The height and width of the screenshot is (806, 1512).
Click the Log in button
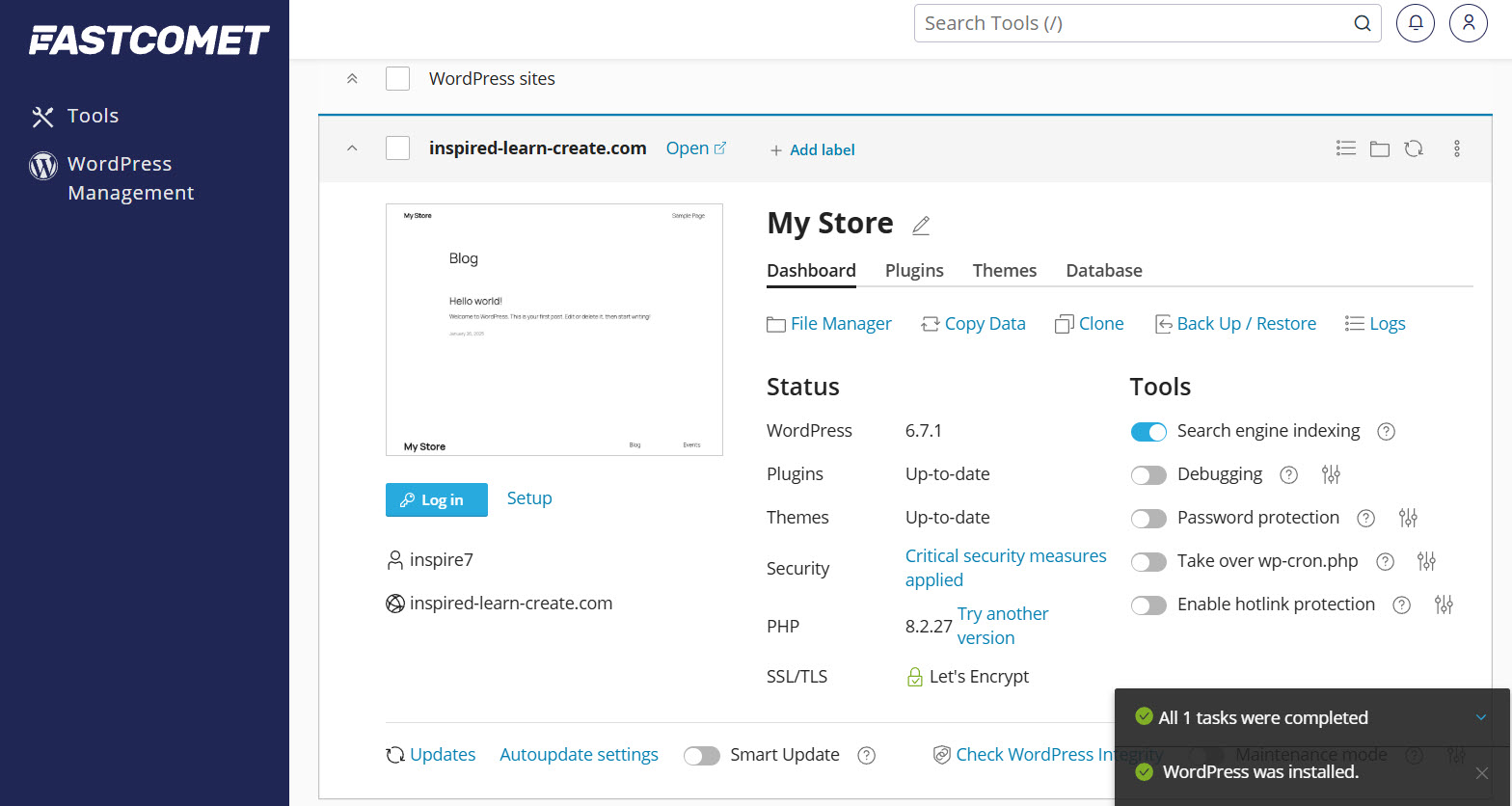click(437, 499)
